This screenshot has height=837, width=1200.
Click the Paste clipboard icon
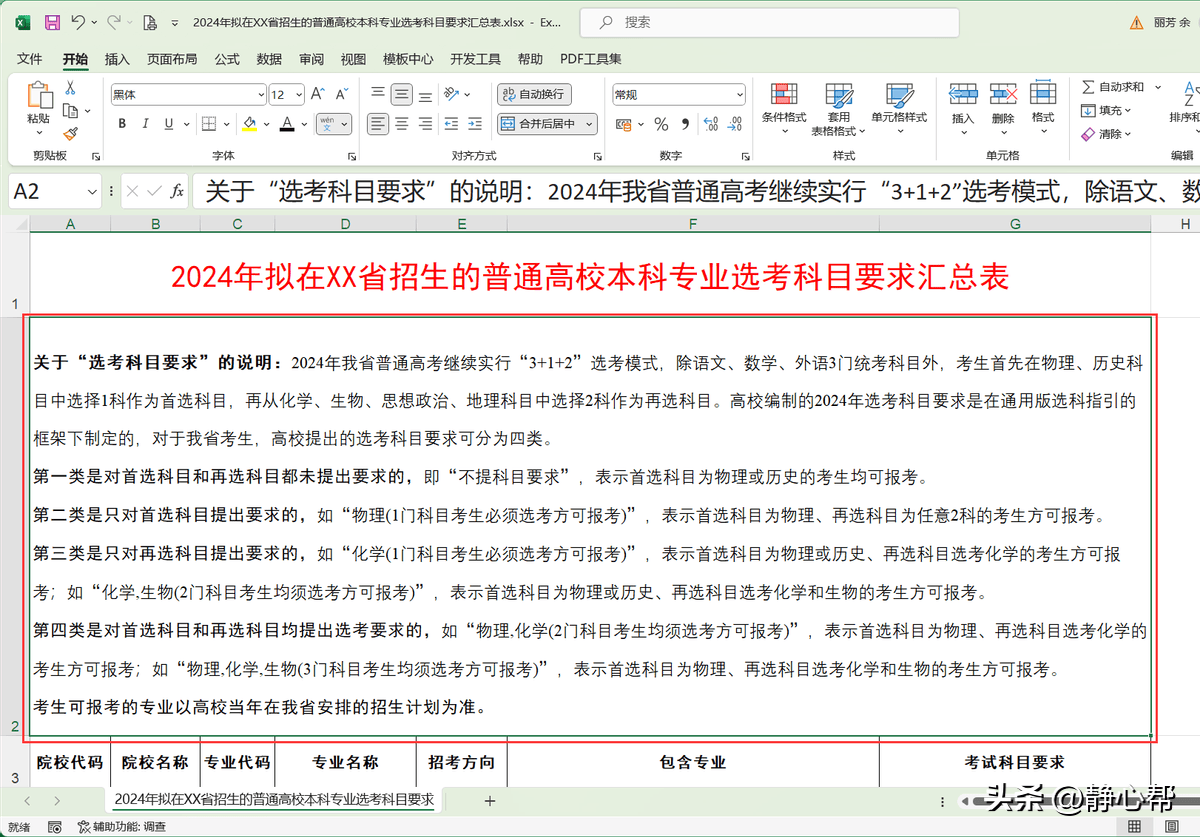(x=39, y=96)
